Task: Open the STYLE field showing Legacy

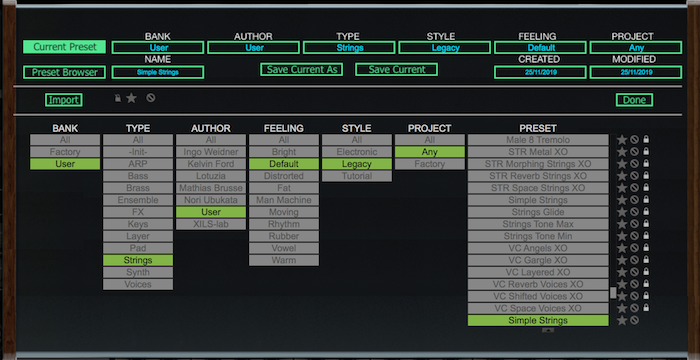Action: click(x=445, y=47)
